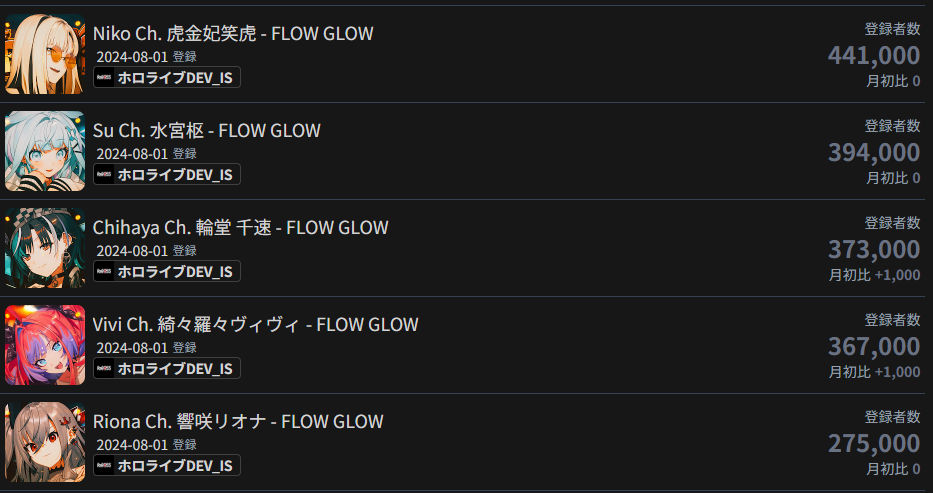933x493 pixels.
Task: Open Su Ch. avatar thumbnail
Action: (x=45, y=151)
